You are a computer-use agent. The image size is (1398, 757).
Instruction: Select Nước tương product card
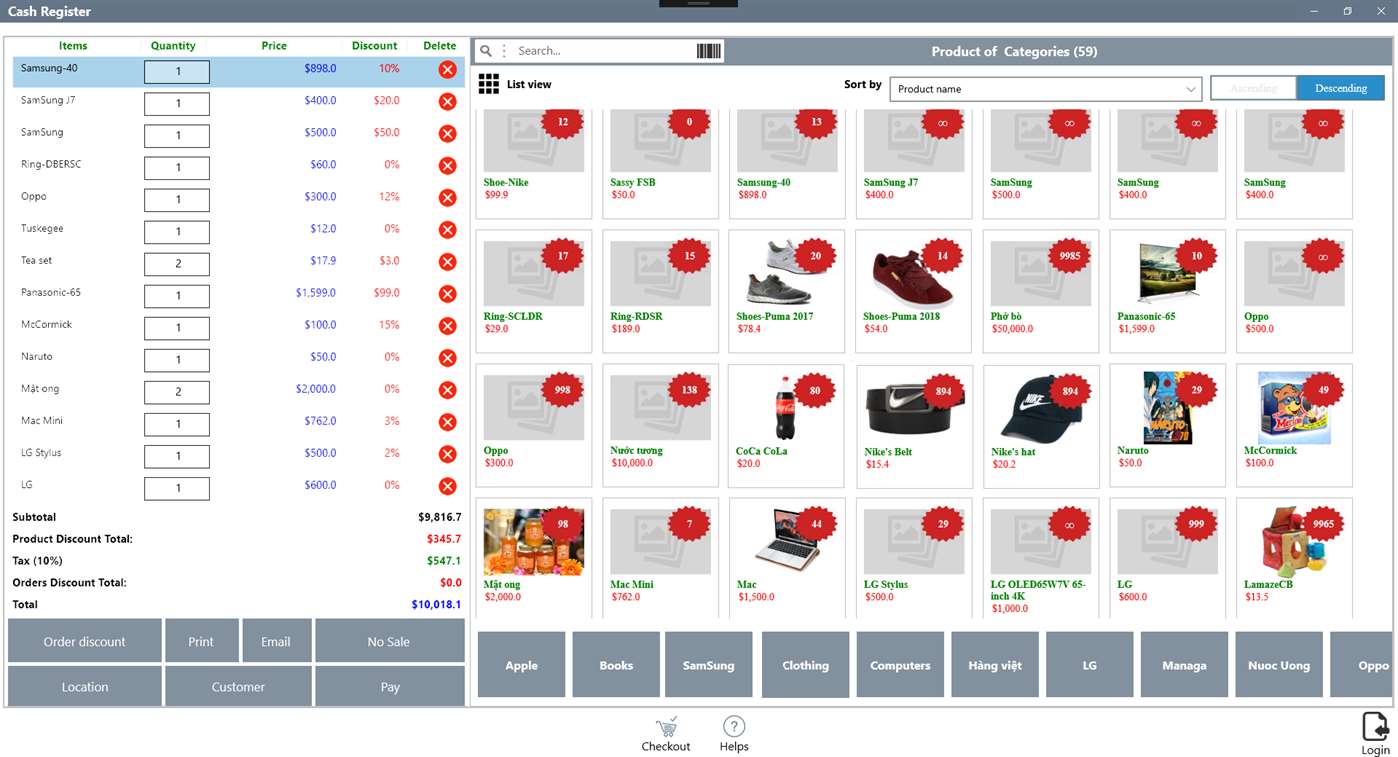click(x=660, y=425)
